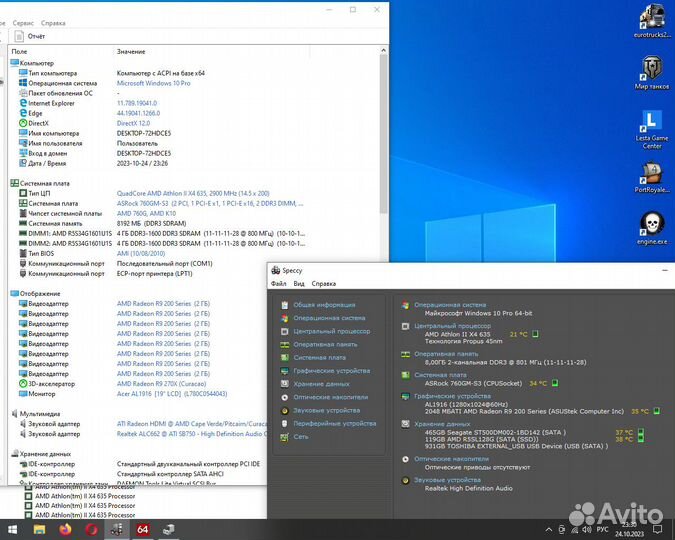
Task: Click the Internet Explorer version 11.789.19041.0 link
Action: click(x=137, y=103)
